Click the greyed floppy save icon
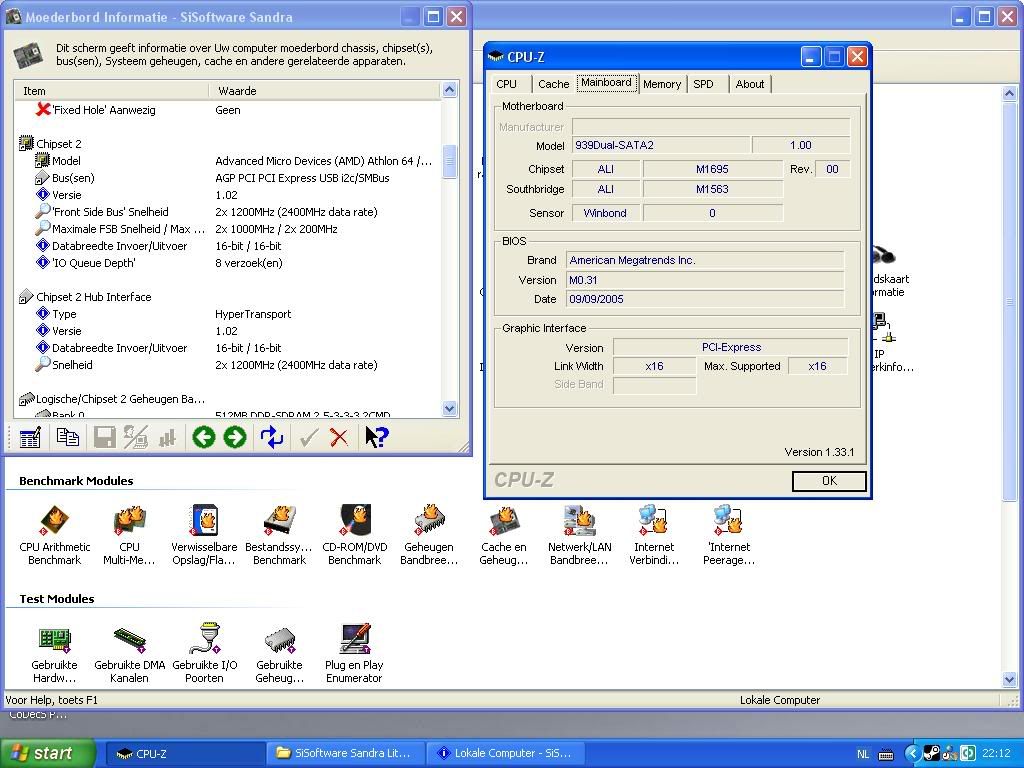 coord(104,437)
